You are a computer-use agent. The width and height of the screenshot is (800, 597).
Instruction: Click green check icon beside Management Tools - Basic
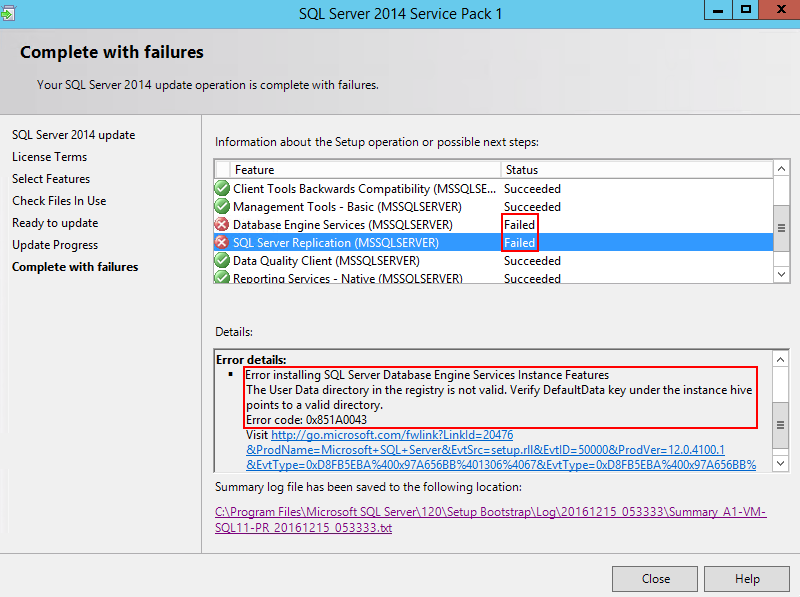point(222,206)
